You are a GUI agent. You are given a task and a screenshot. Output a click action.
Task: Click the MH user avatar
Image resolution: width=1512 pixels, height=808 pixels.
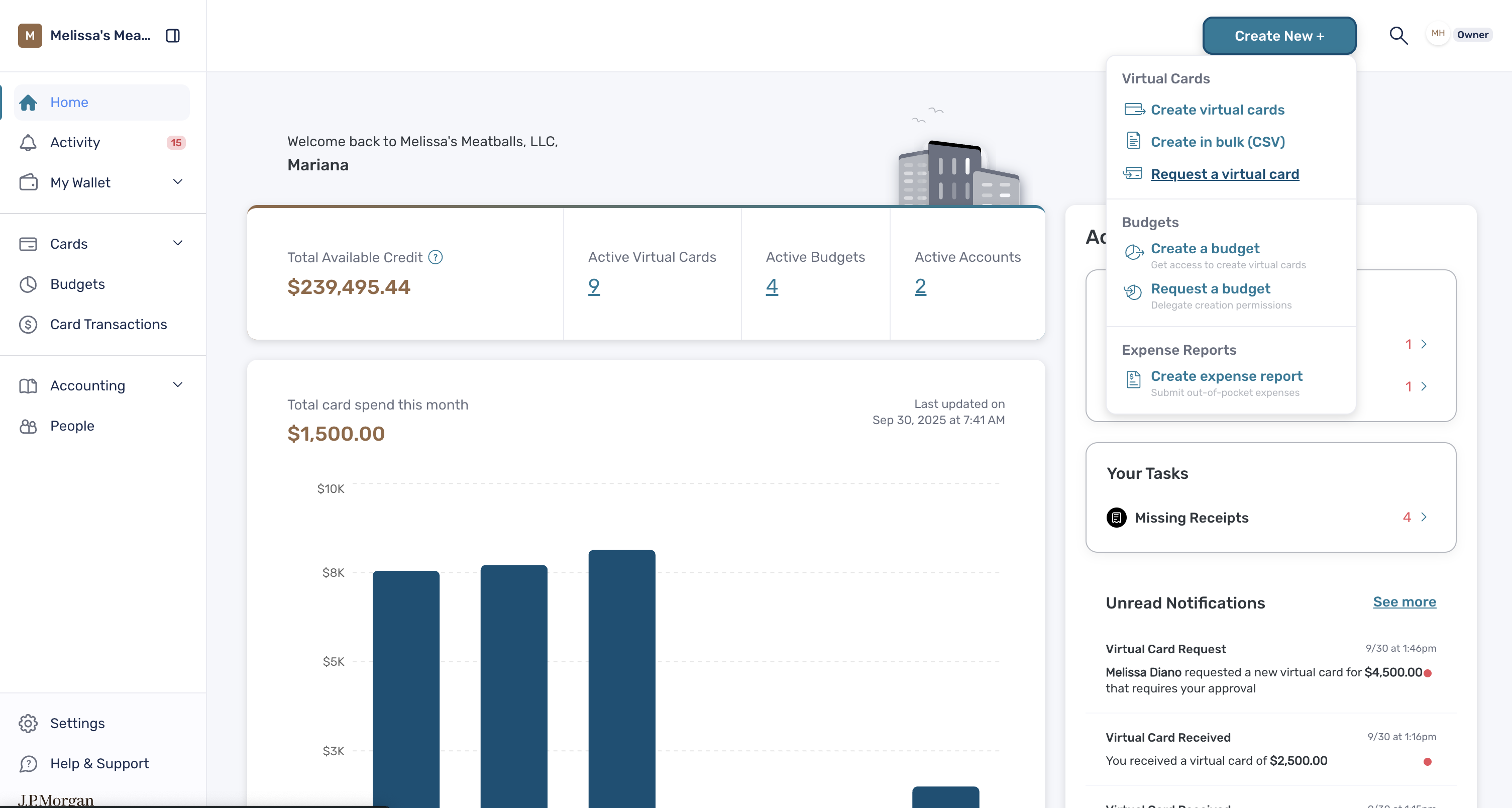[x=1438, y=34]
